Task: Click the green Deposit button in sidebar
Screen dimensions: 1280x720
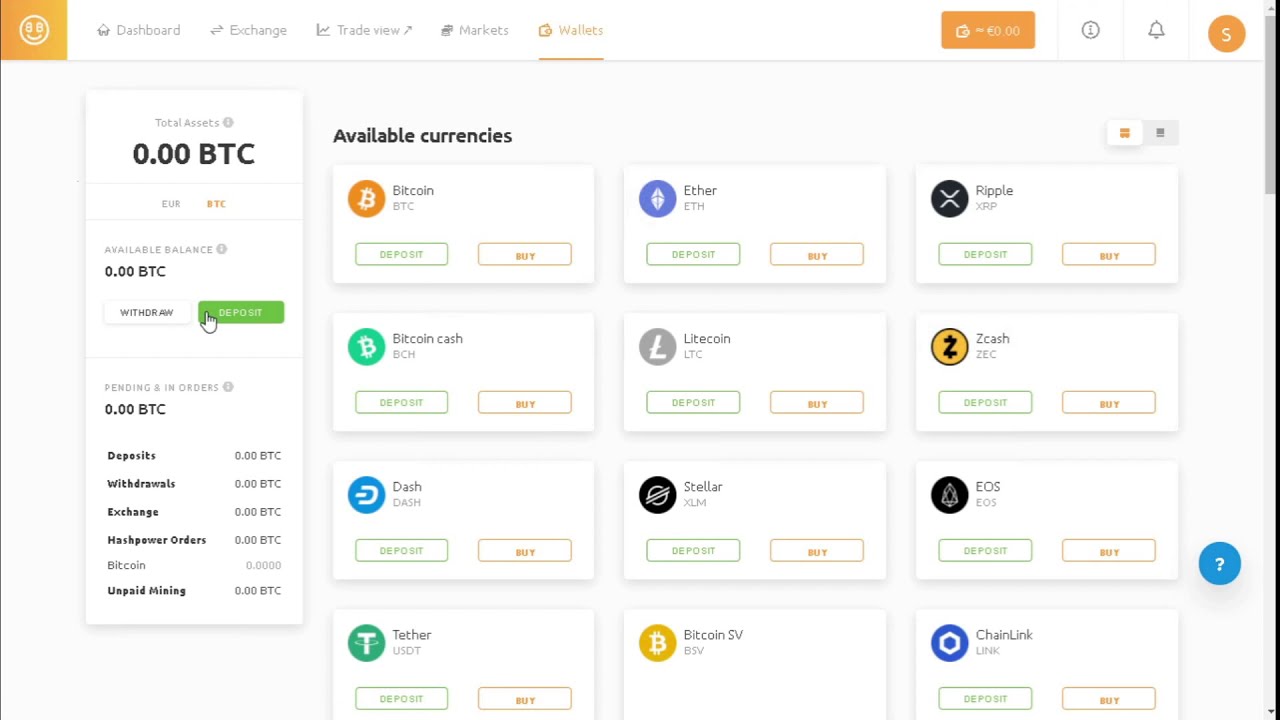Action: click(241, 313)
